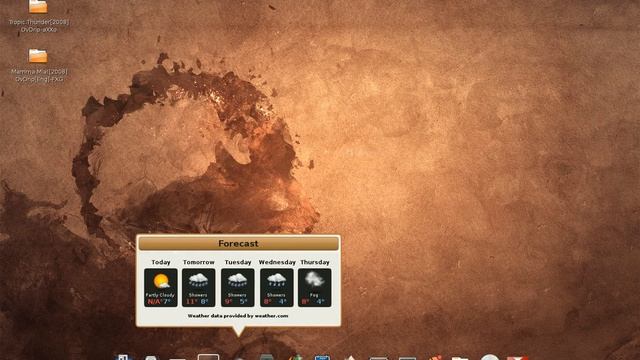
Task: Click the "Tuesday" day label
Action: pos(238,262)
